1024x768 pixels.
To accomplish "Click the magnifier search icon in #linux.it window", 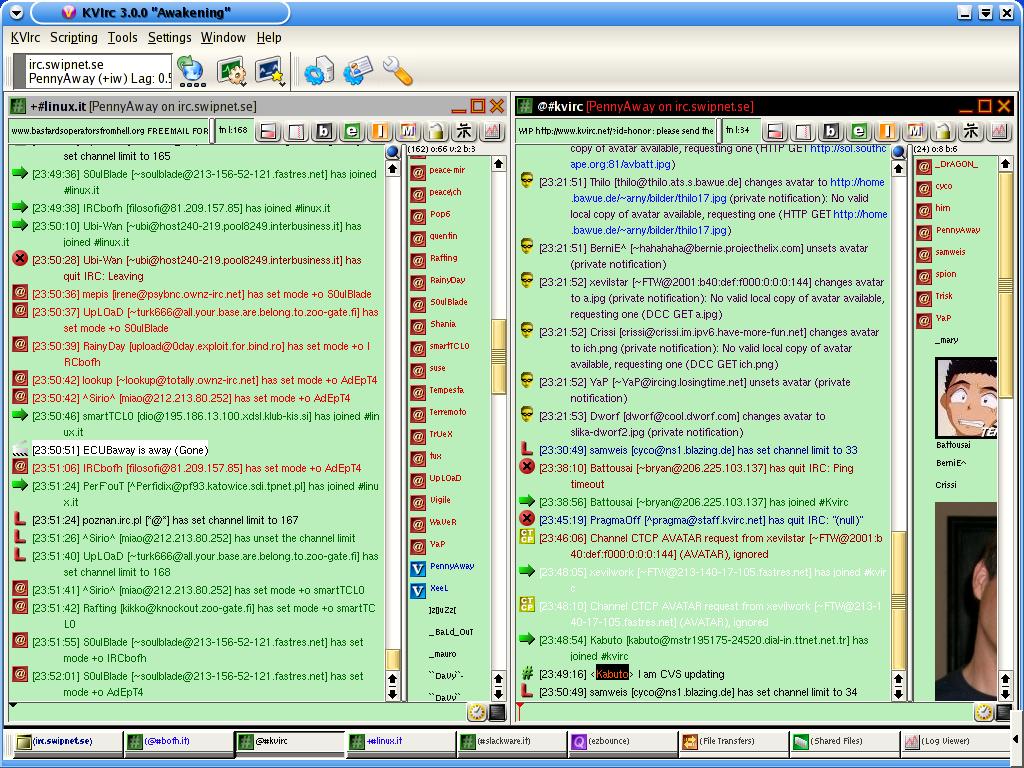I will (392, 152).
